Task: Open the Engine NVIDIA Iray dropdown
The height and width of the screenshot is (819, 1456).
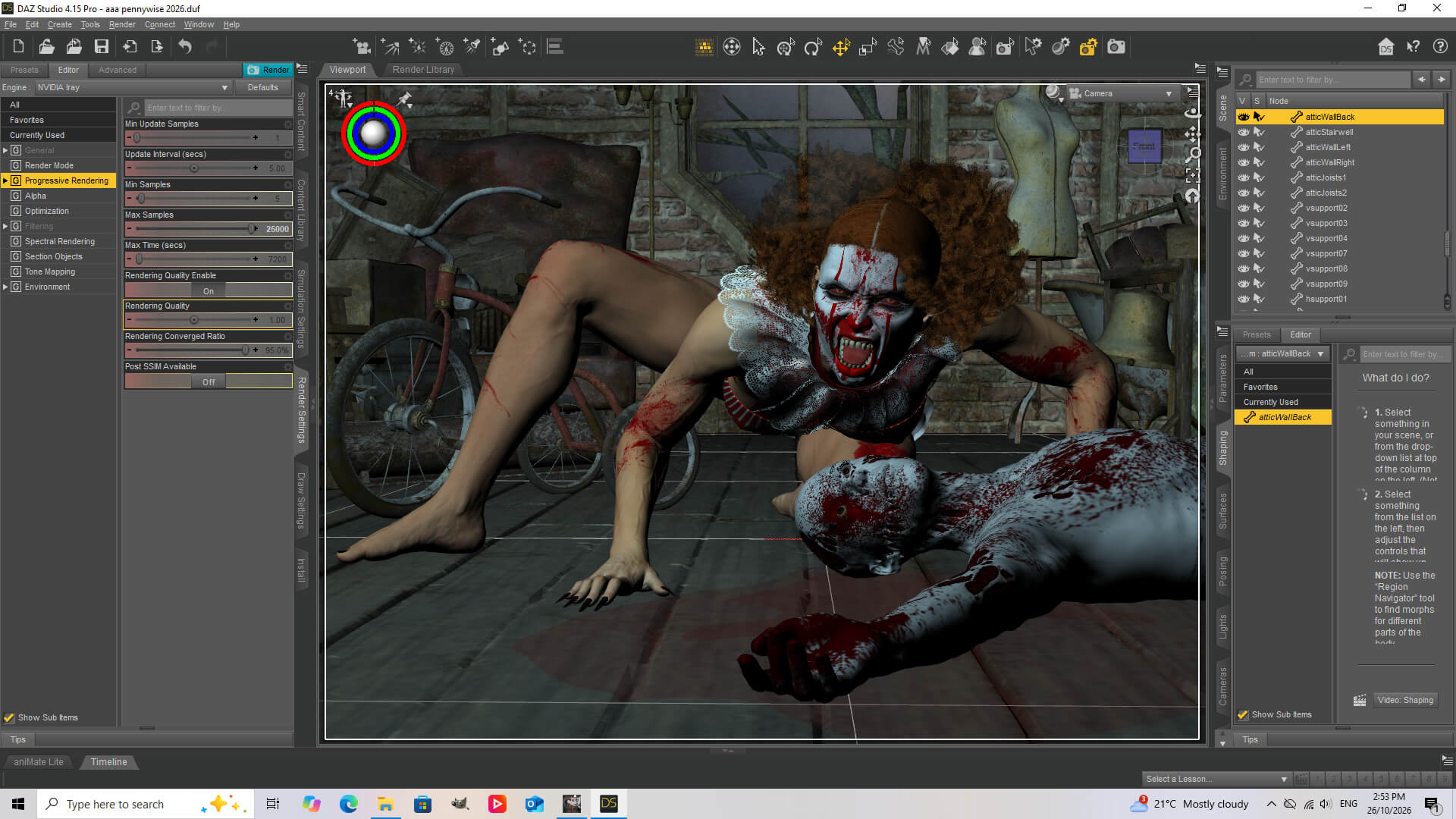Action: (133, 87)
